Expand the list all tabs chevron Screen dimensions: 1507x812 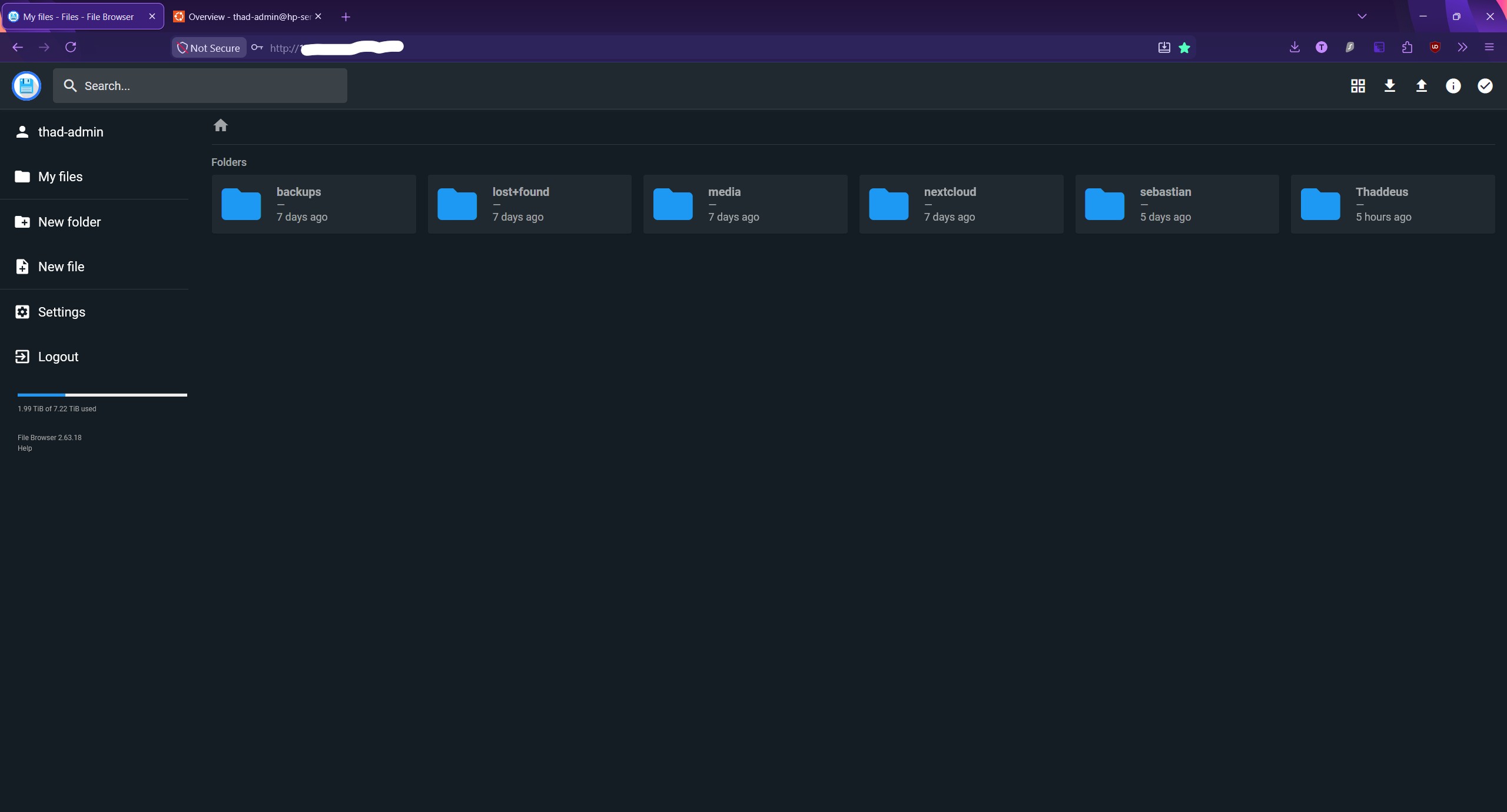point(1362,16)
